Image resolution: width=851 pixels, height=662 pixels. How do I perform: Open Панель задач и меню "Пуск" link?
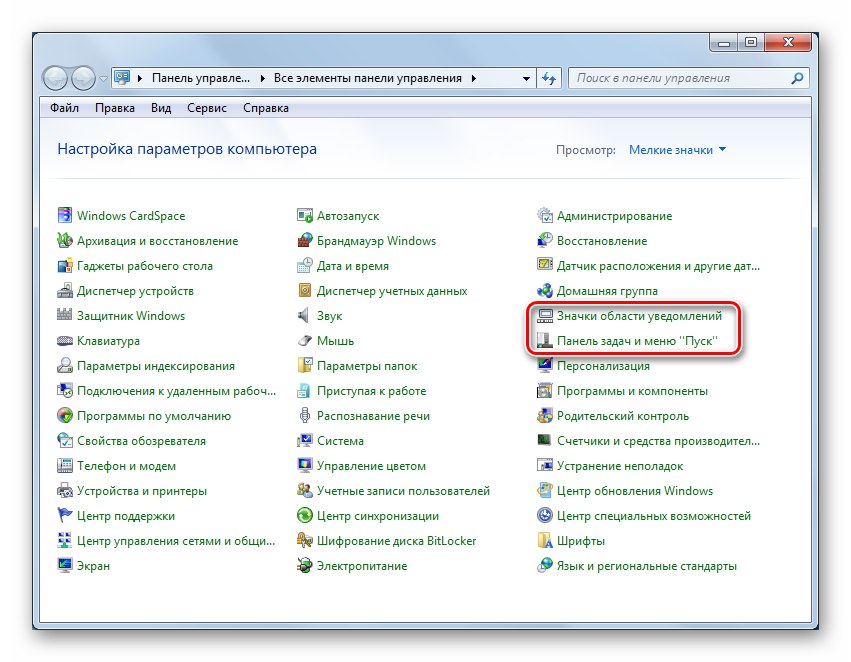point(637,341)
